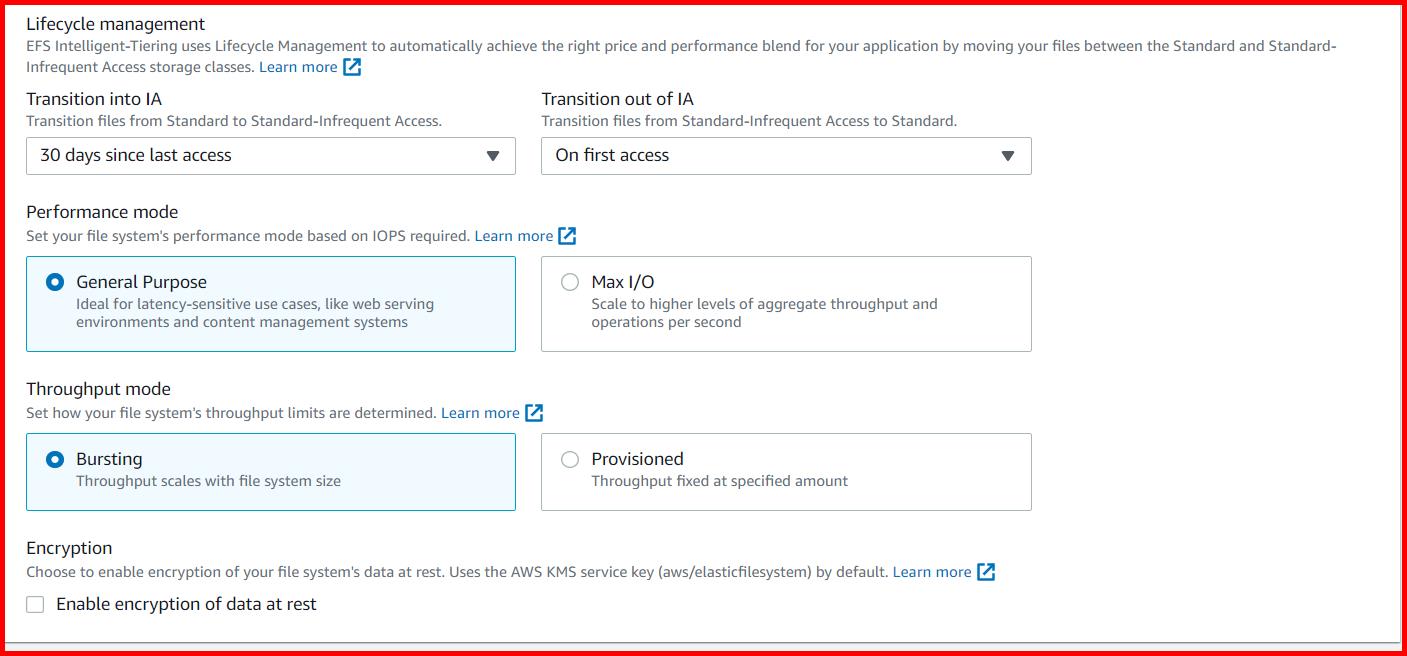Open the Lifecycle management Learn more link

(300, 66)
